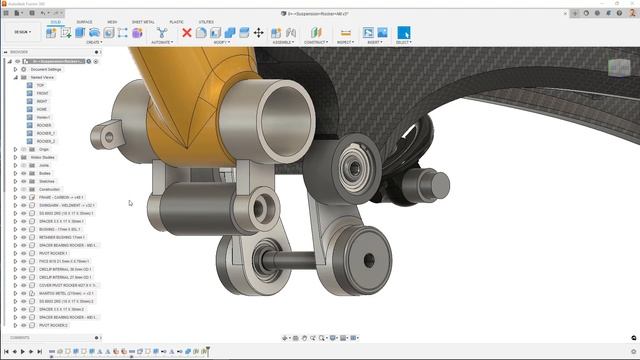Click the blue Select tool icon
This screenshot has width=640, height=360.
[404, 33]
